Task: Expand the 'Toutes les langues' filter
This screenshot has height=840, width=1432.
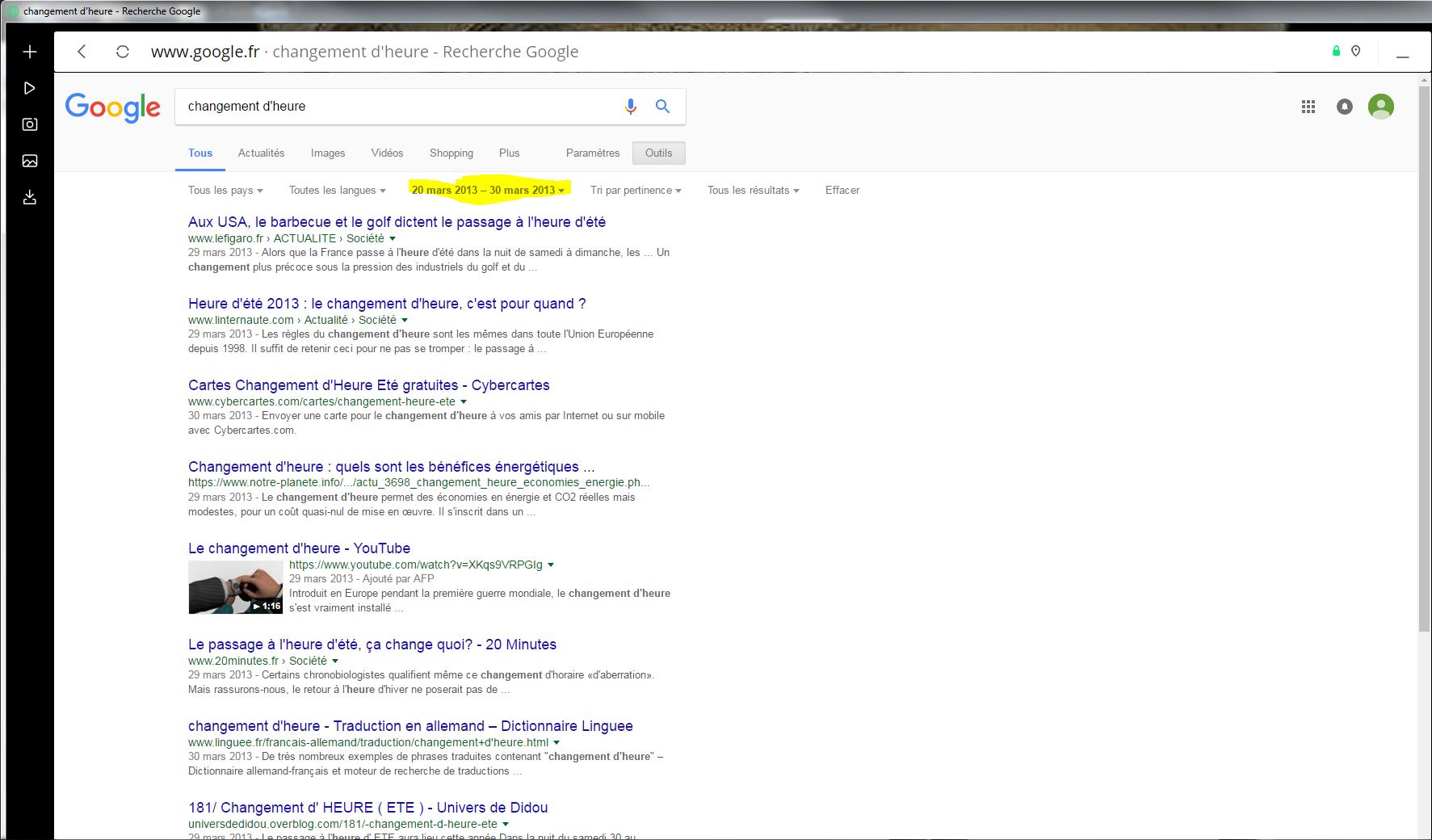Action: pyautogui.click(x=337, y=191)
